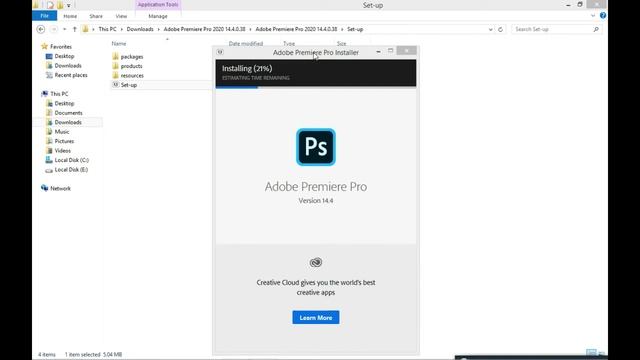
Task: Open the Share ribbon tab
Action: click(x=96, y=16)
